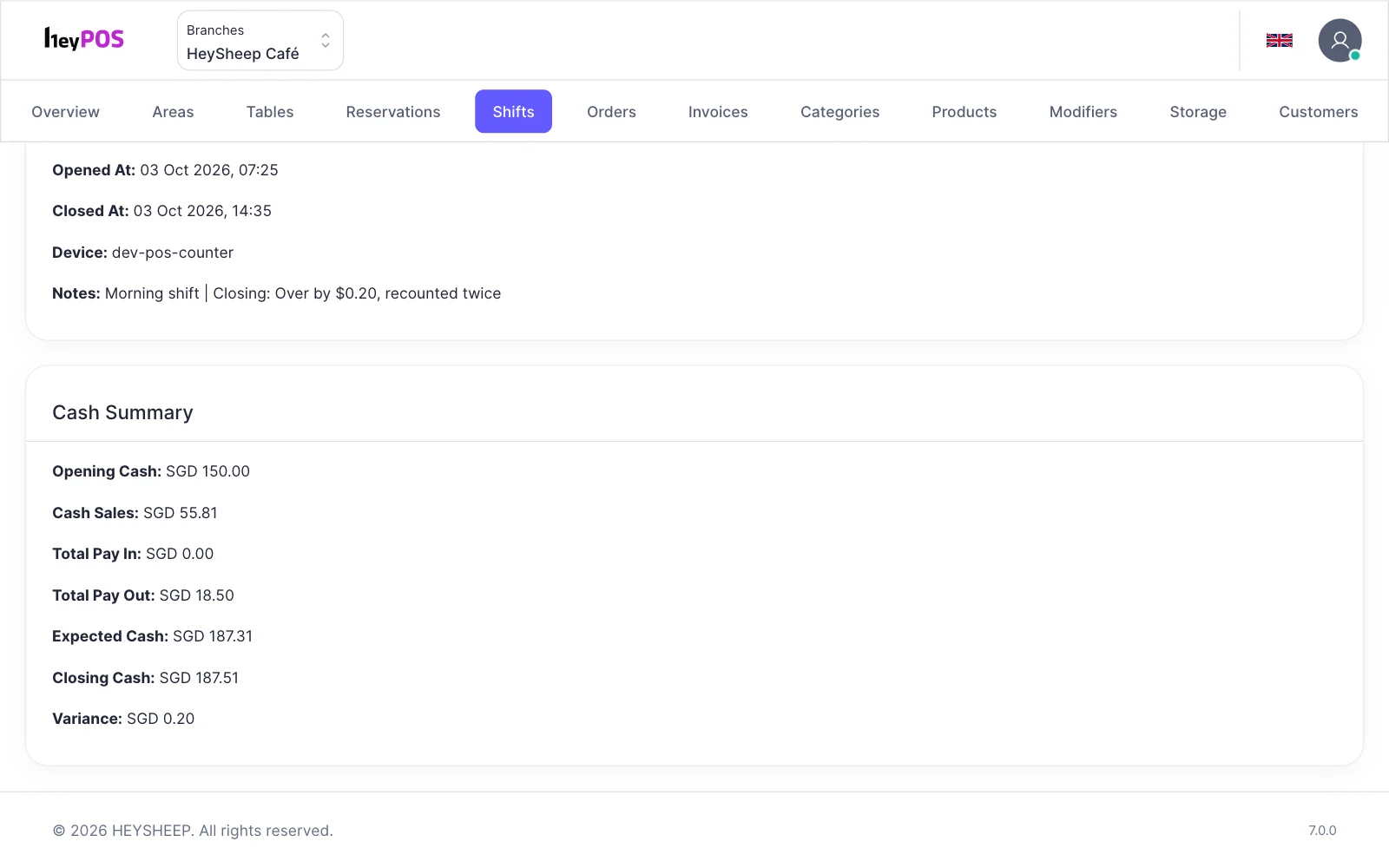Open the Customers tab
The image size is (1389, 868).
pyautogui.click(x=1318, y=112)
